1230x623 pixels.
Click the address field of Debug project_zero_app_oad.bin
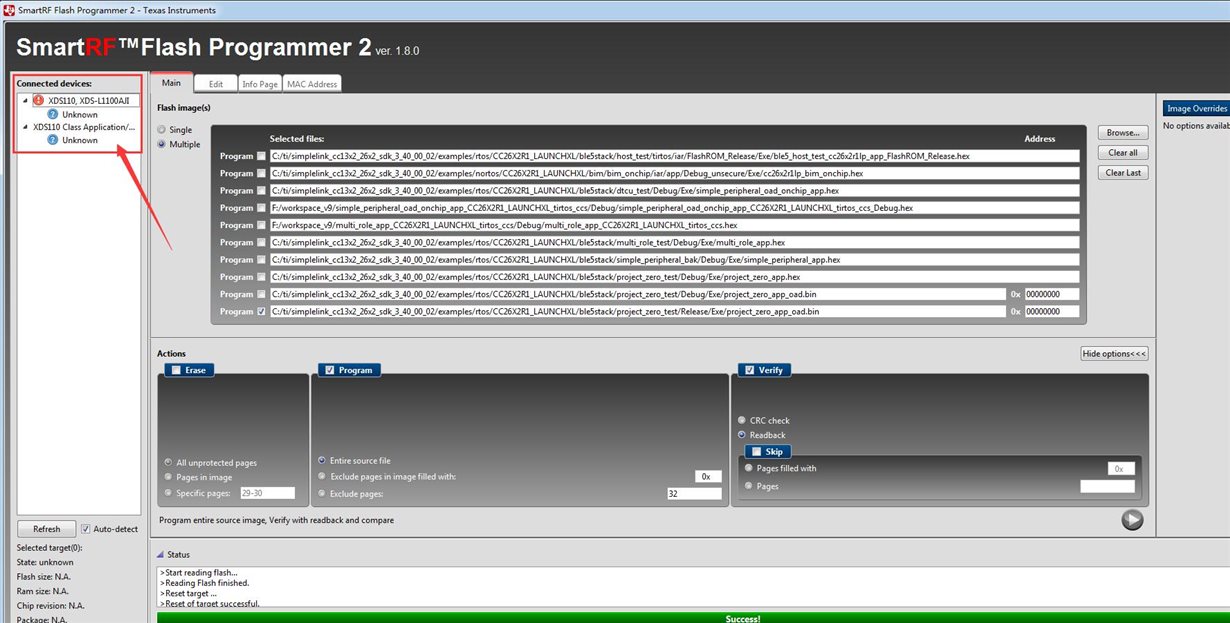click(1052, 294)
